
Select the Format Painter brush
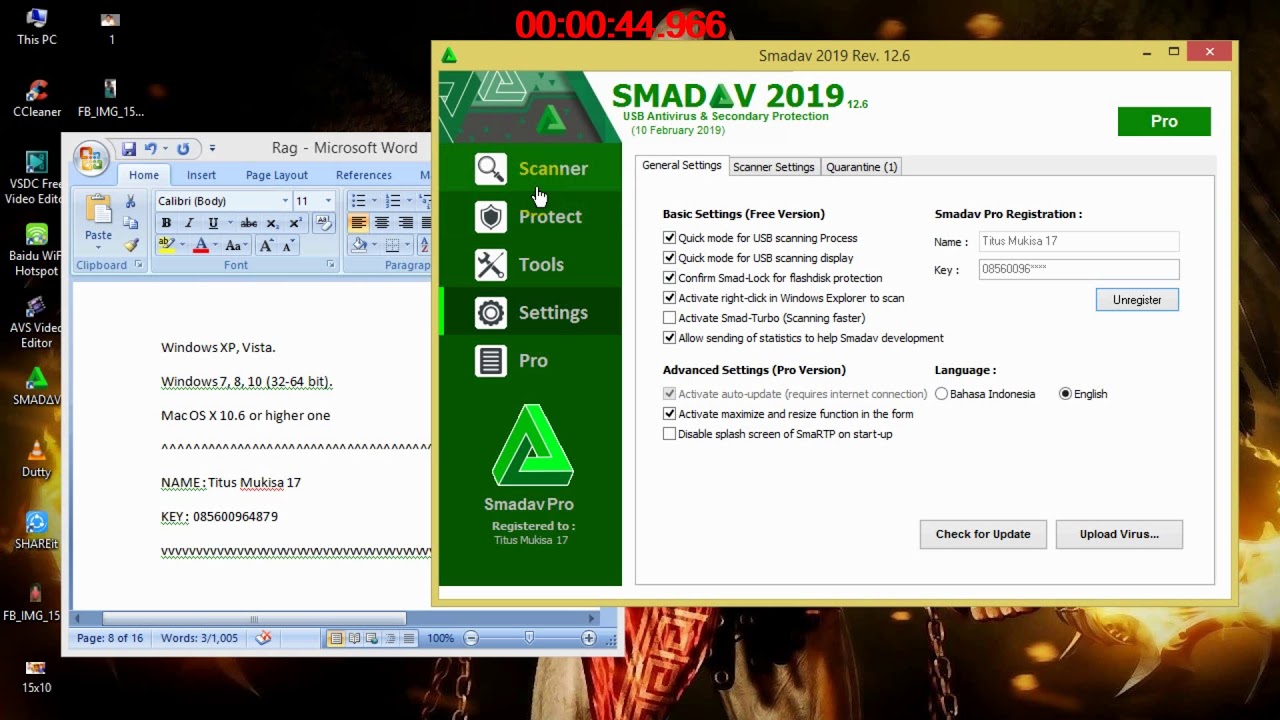[x=130, y=244]
